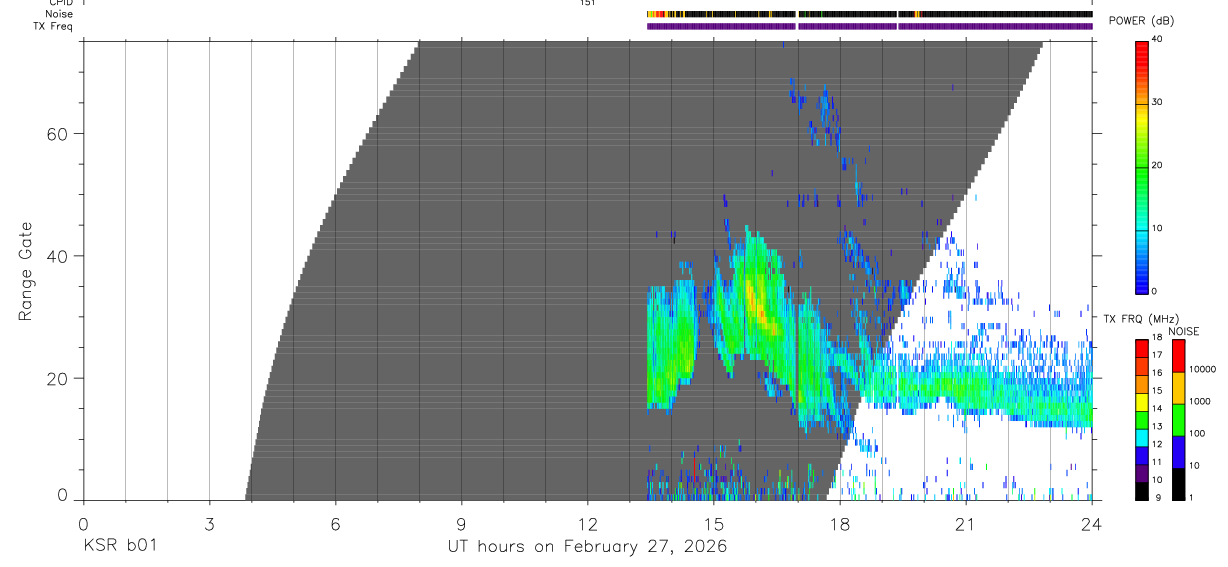Click the 15 tick on UT hours axis
Screen dimensions: 1228x567
pyautogui.click(x=713, y=524)
